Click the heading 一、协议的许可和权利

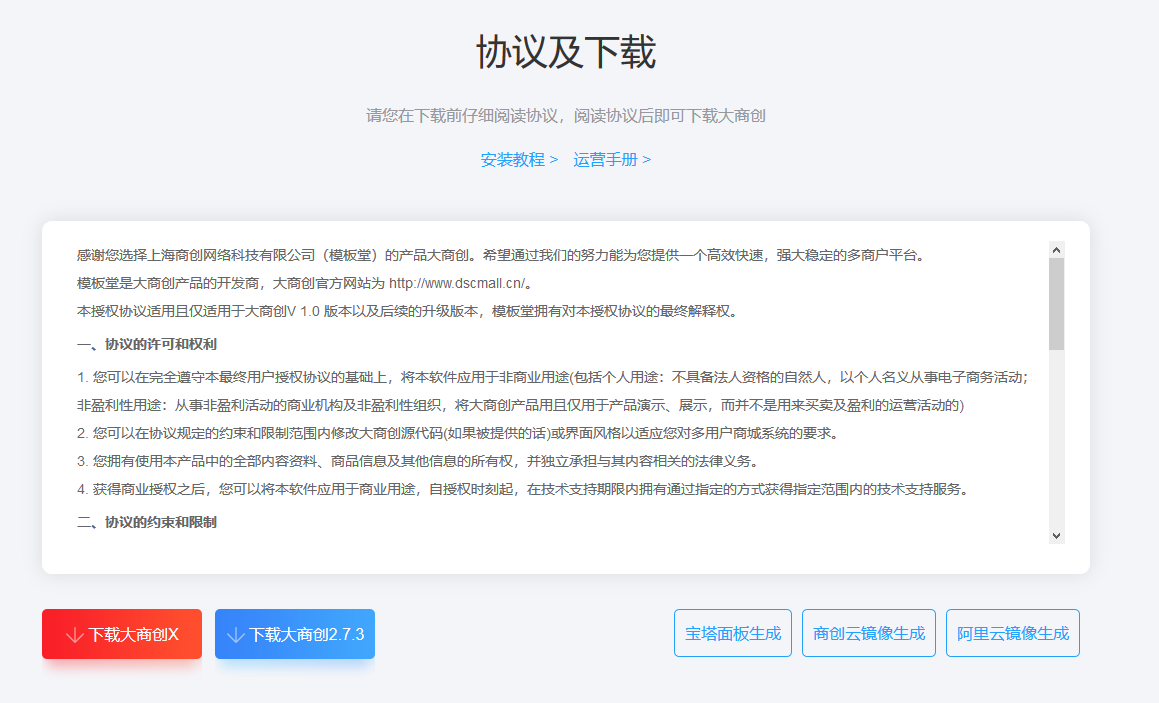pos(146,344)
